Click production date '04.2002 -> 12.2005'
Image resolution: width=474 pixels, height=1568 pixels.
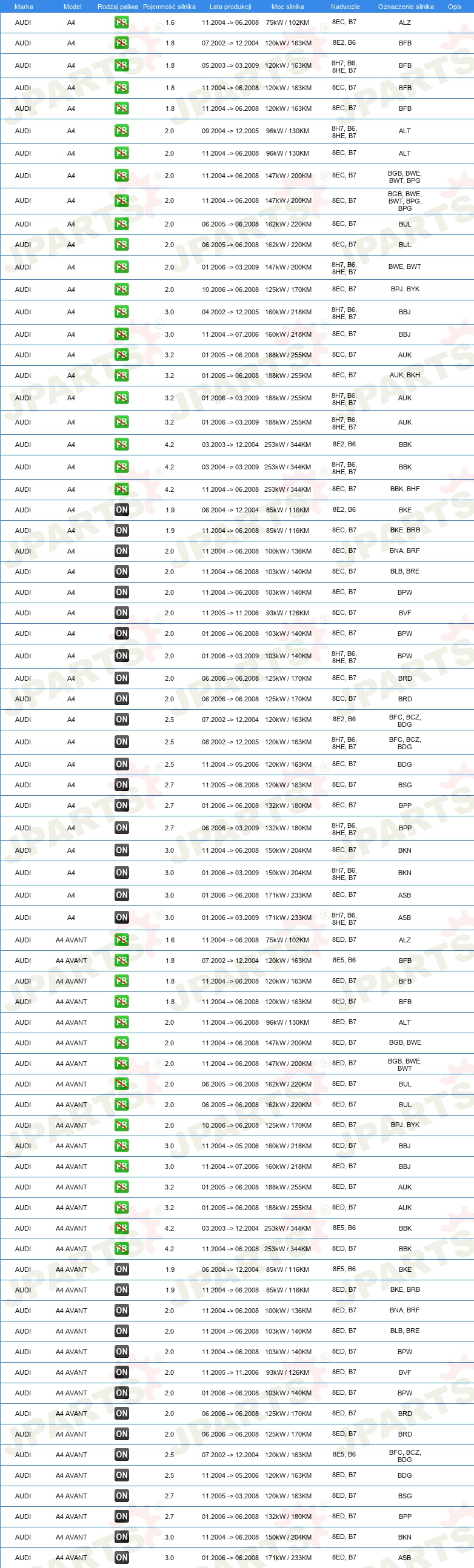230,313
